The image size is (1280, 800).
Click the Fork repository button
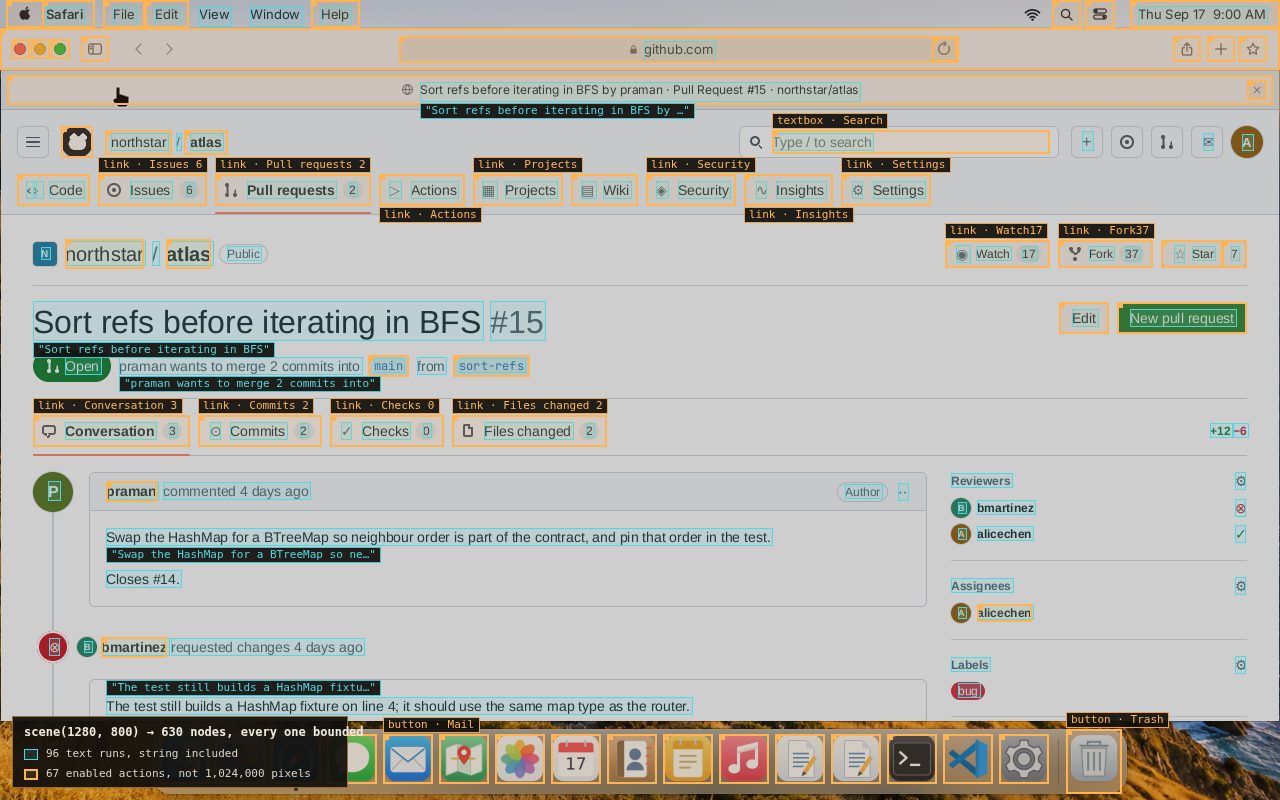coord(1105,254)
